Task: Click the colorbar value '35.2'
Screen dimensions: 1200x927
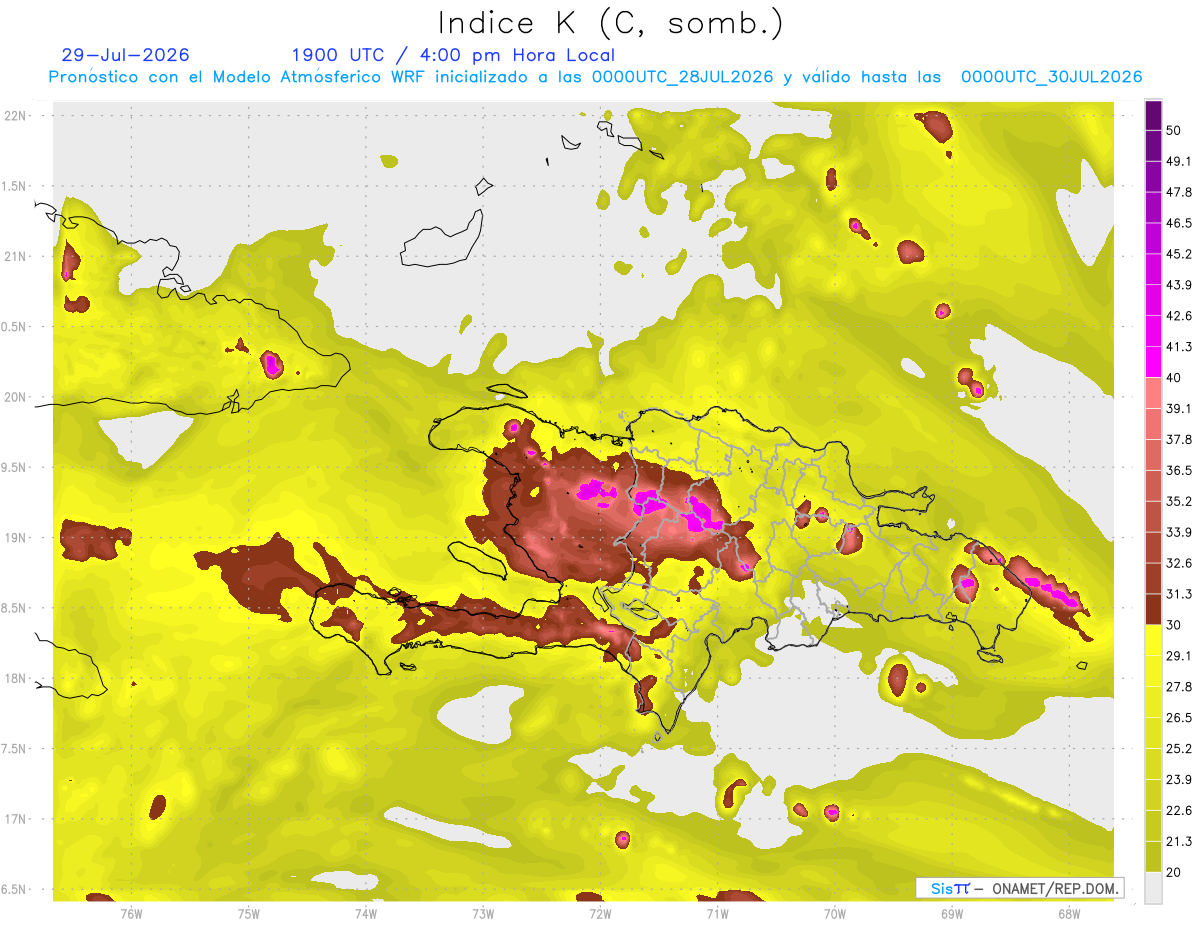Action: [1178, 502]
